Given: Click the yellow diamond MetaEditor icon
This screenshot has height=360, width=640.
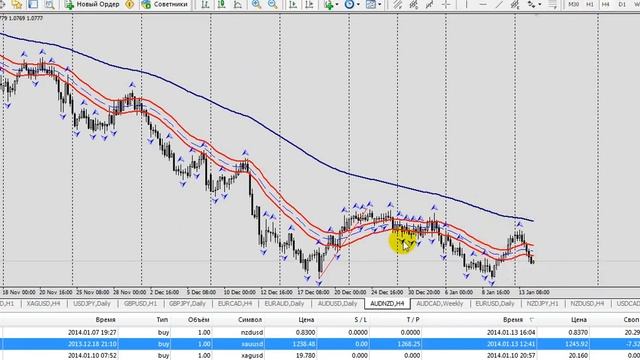Looking at the screenshot, I should point(129,4).
